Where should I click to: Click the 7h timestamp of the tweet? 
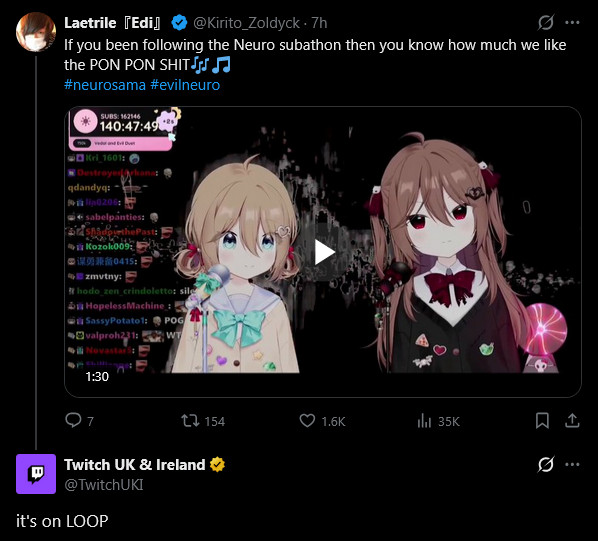(319, 23)
